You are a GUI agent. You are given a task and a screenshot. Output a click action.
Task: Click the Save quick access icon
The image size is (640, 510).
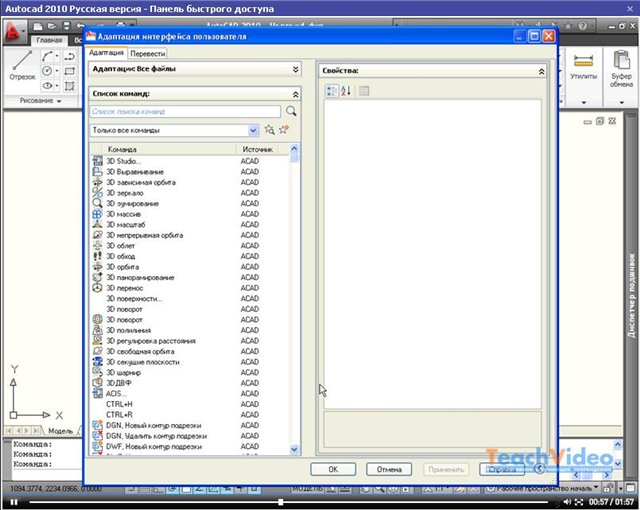point(66,27)
